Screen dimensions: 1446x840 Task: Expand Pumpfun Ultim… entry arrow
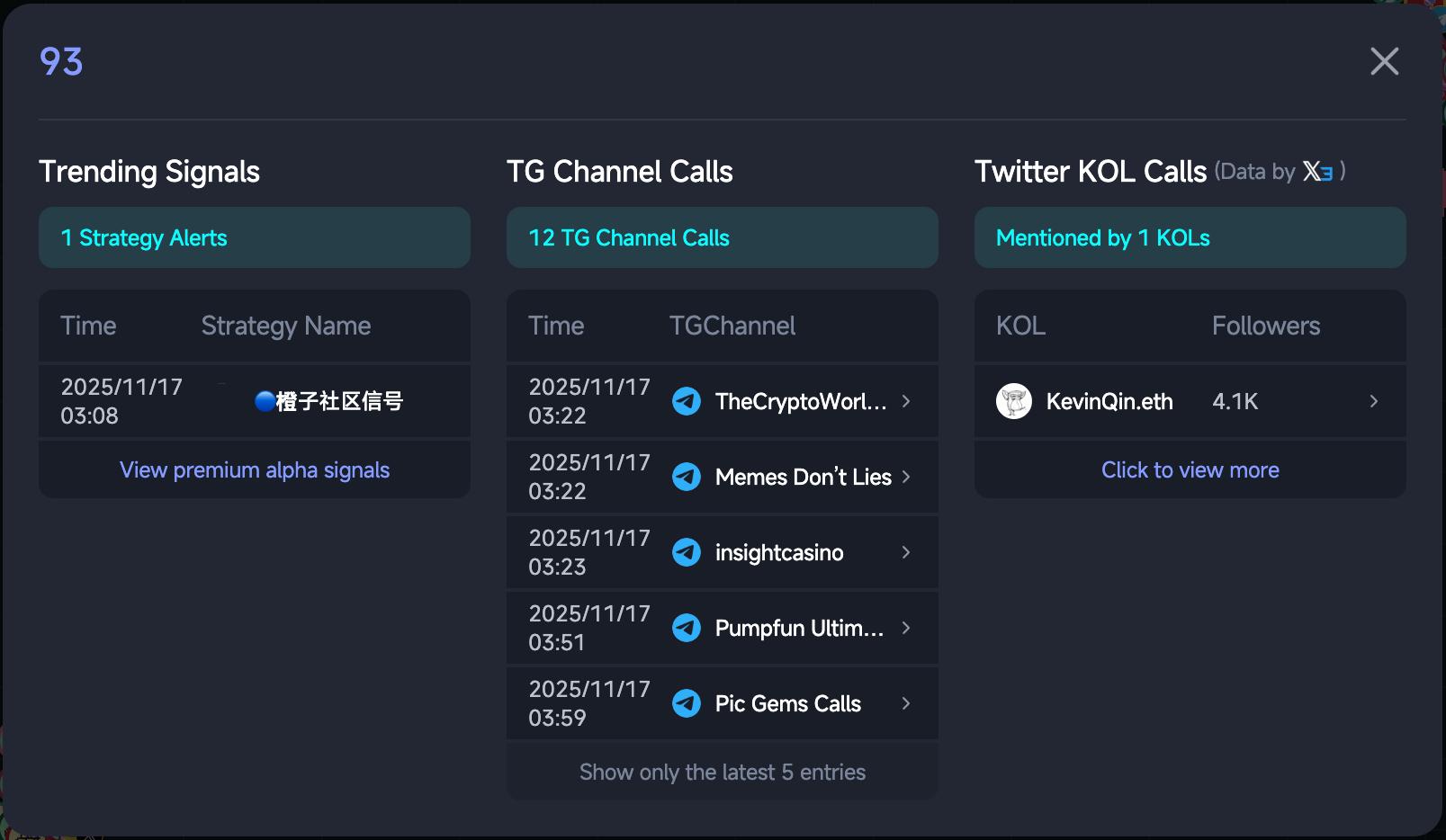(x=906, y=628)
